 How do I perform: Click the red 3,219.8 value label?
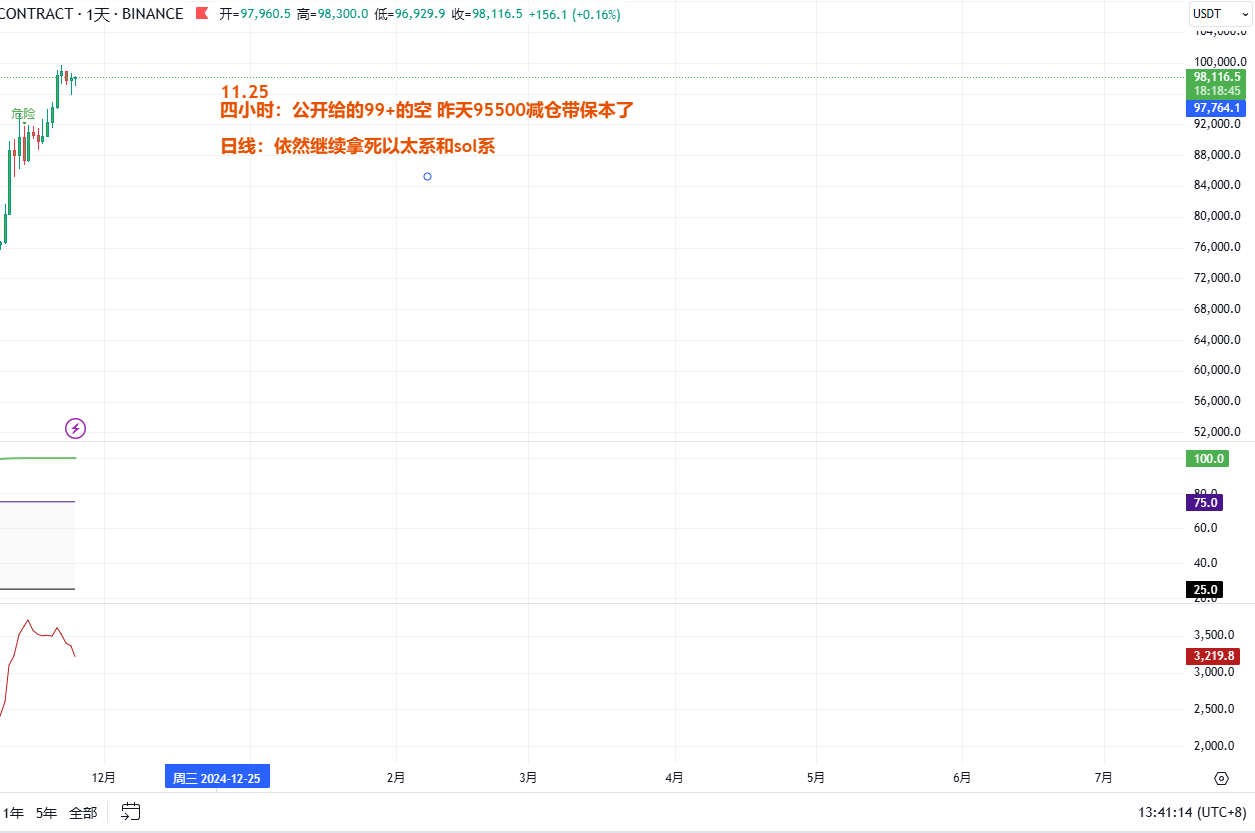pyautogui.click(x=1215, y=656)
